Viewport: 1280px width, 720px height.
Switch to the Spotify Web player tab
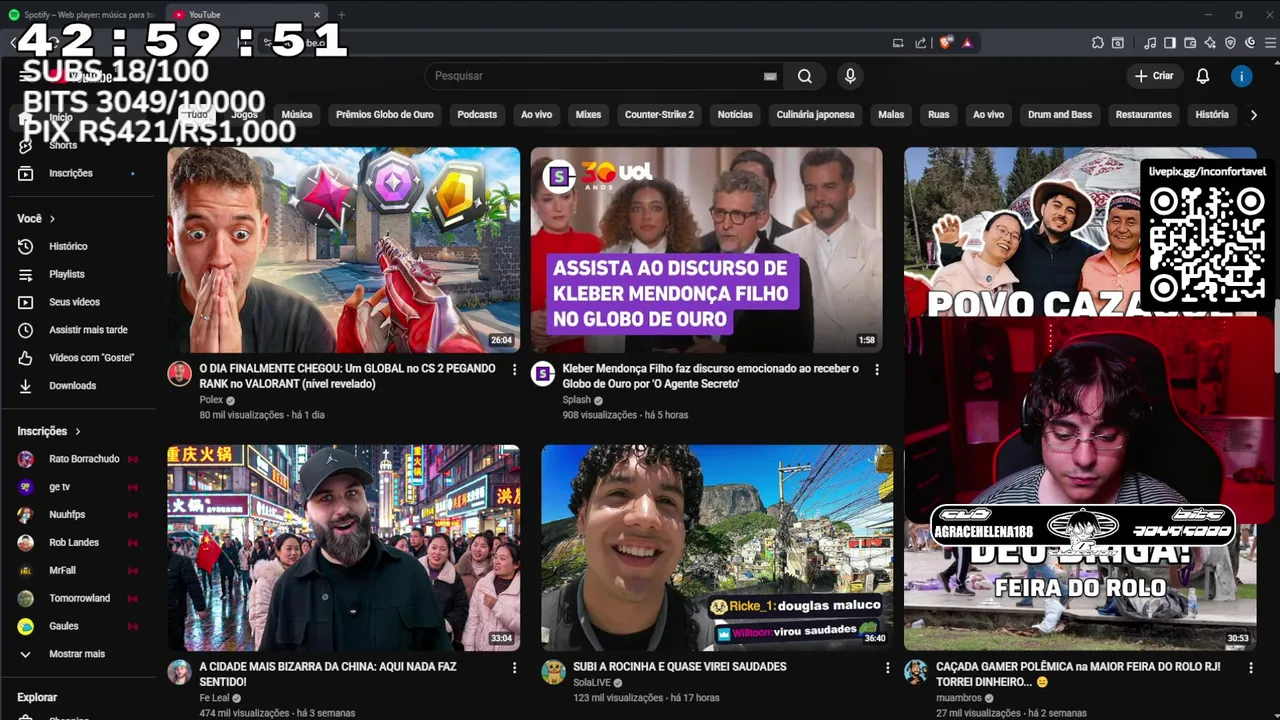[83, 15]
